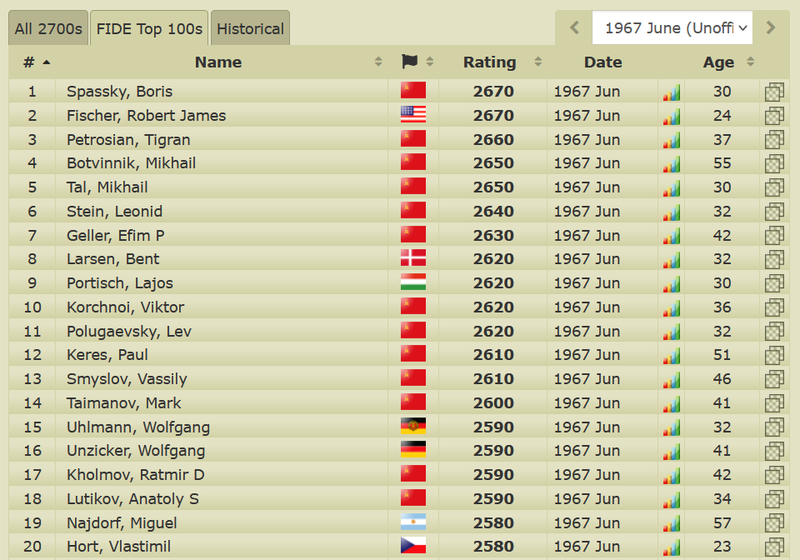Sort table by Age column header
The image size is (800, 560).
(718, 62)
